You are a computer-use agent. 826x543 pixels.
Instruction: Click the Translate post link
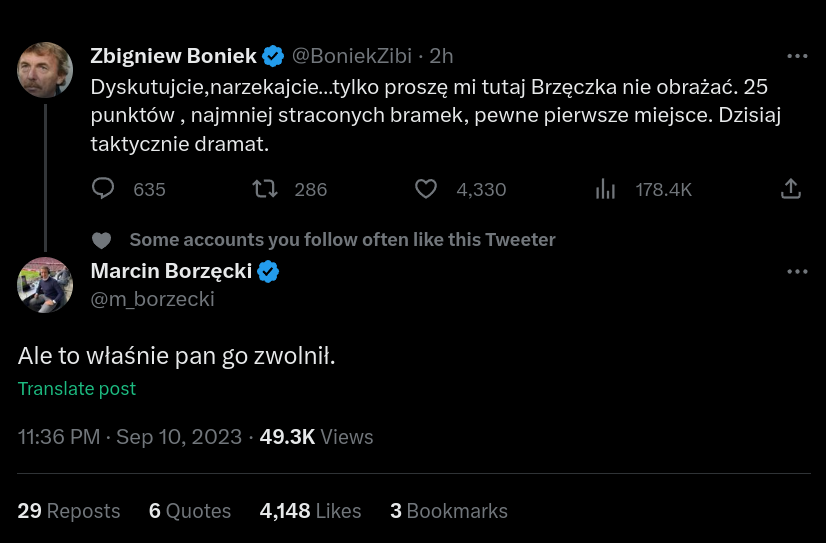tap(77, 389)
